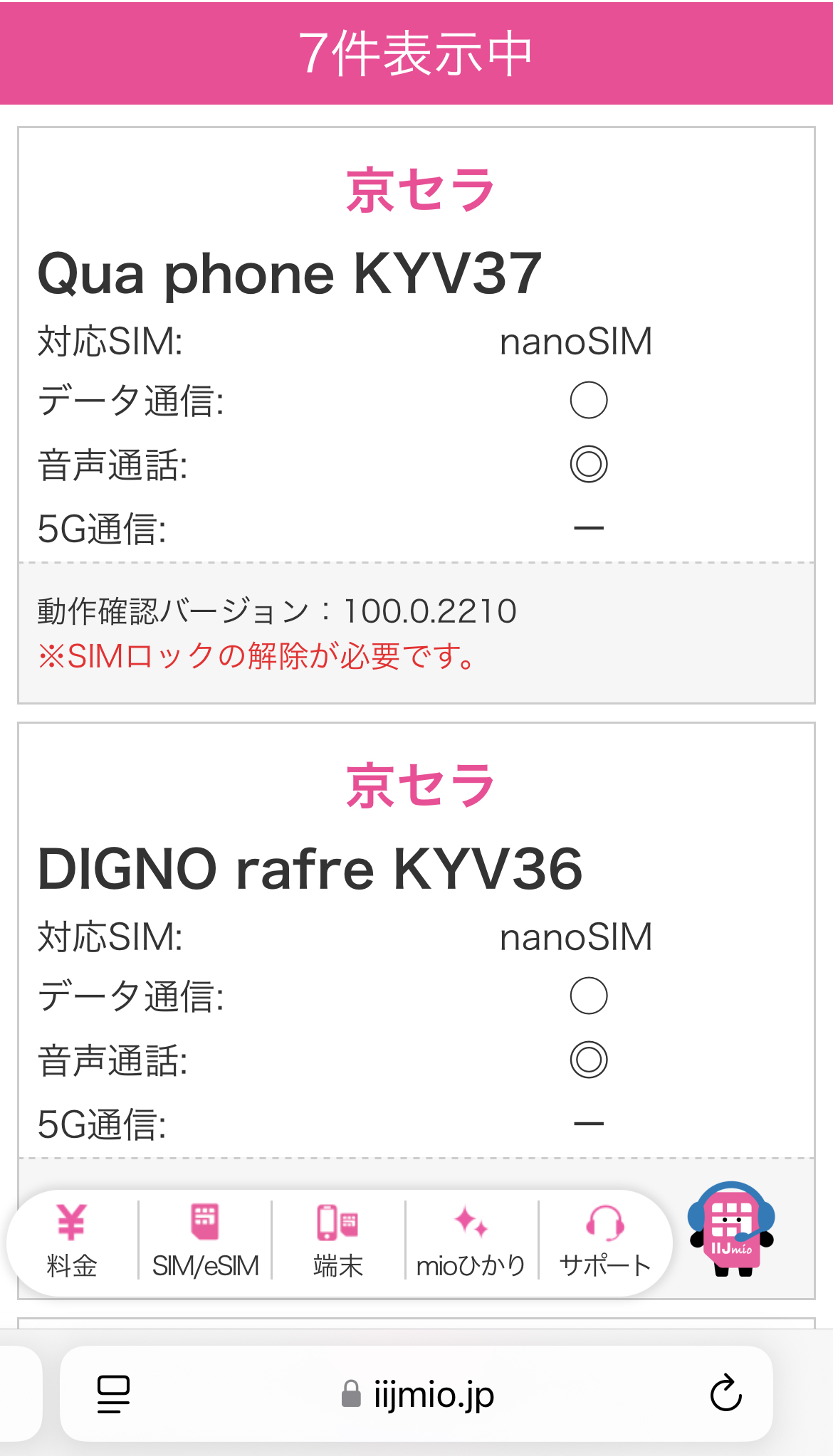
Task: Tap データ通信 circle for Qua phone KYV37
Action: pyautogui.click(x=589, y=400)
